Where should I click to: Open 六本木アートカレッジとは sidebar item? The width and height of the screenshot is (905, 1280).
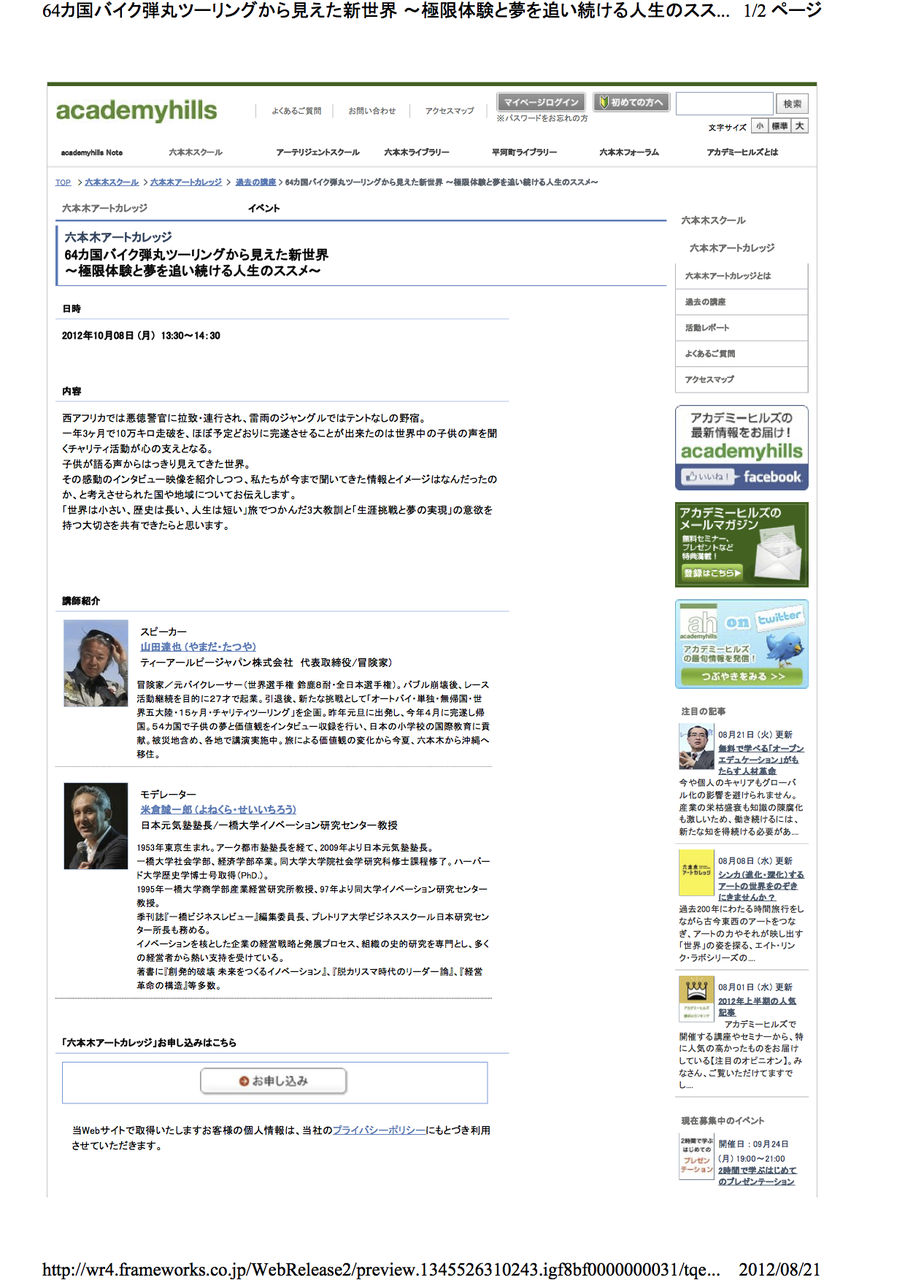[740, 276]
